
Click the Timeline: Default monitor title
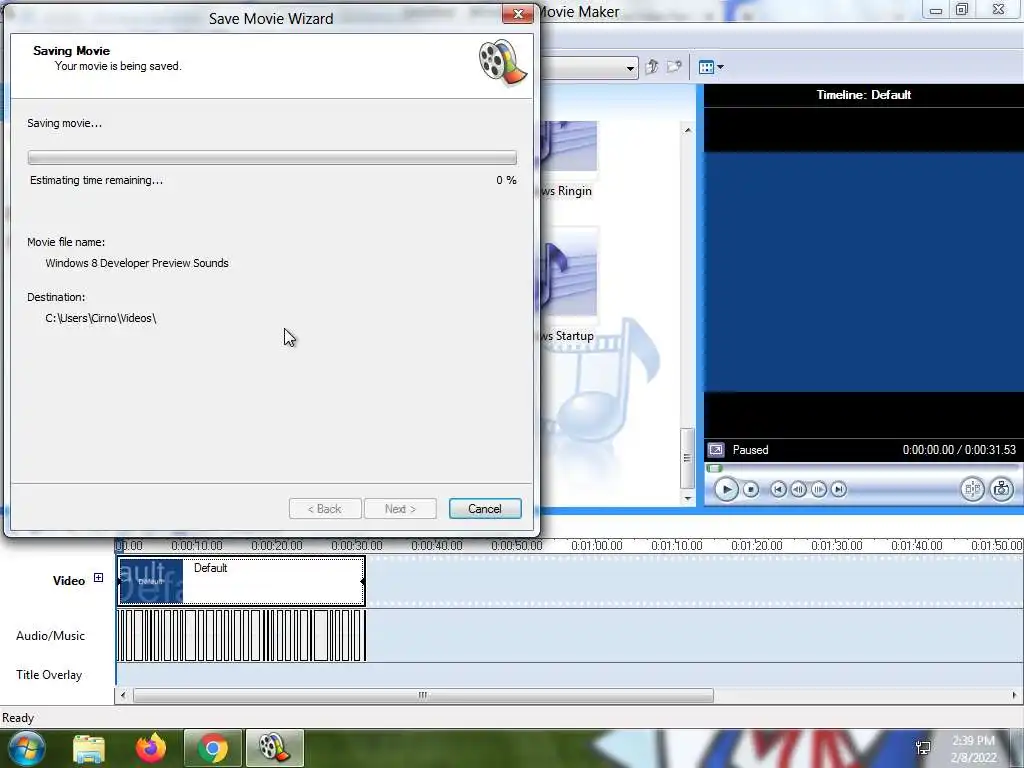coord(863,95)
